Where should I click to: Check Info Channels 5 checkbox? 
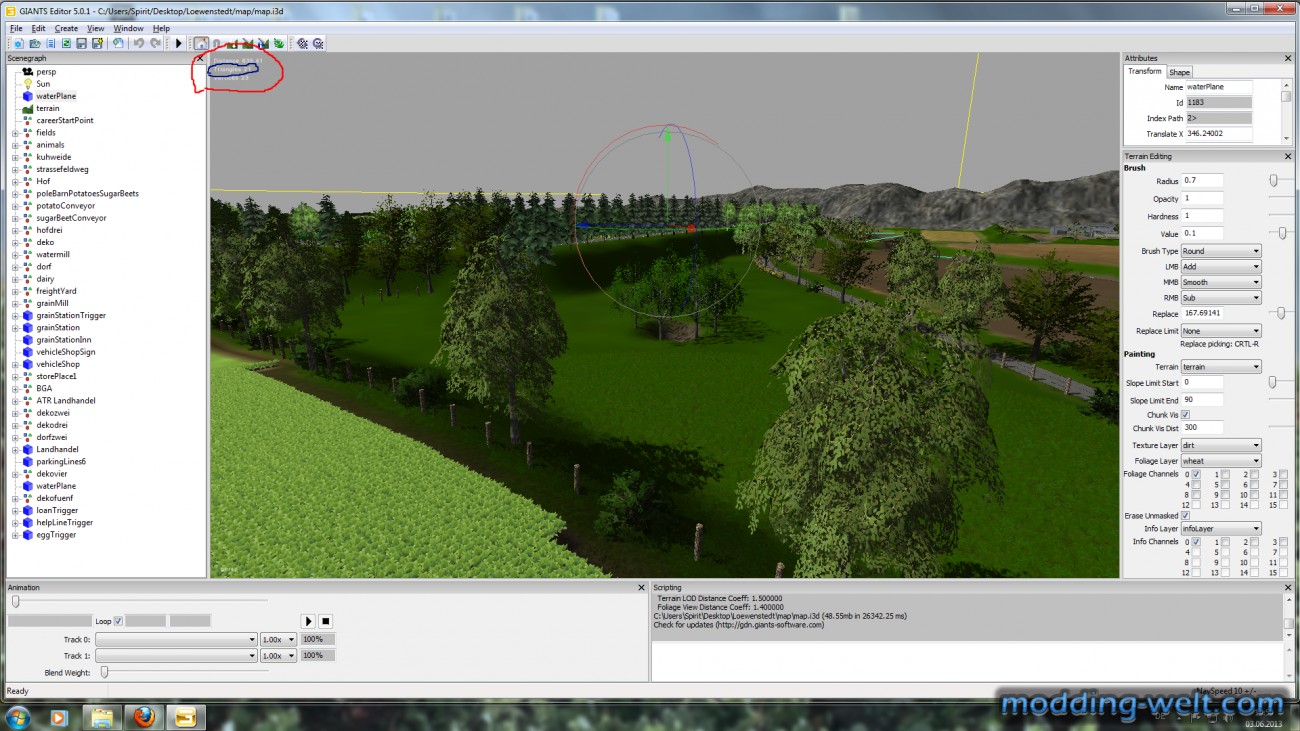click(1225, 552)
